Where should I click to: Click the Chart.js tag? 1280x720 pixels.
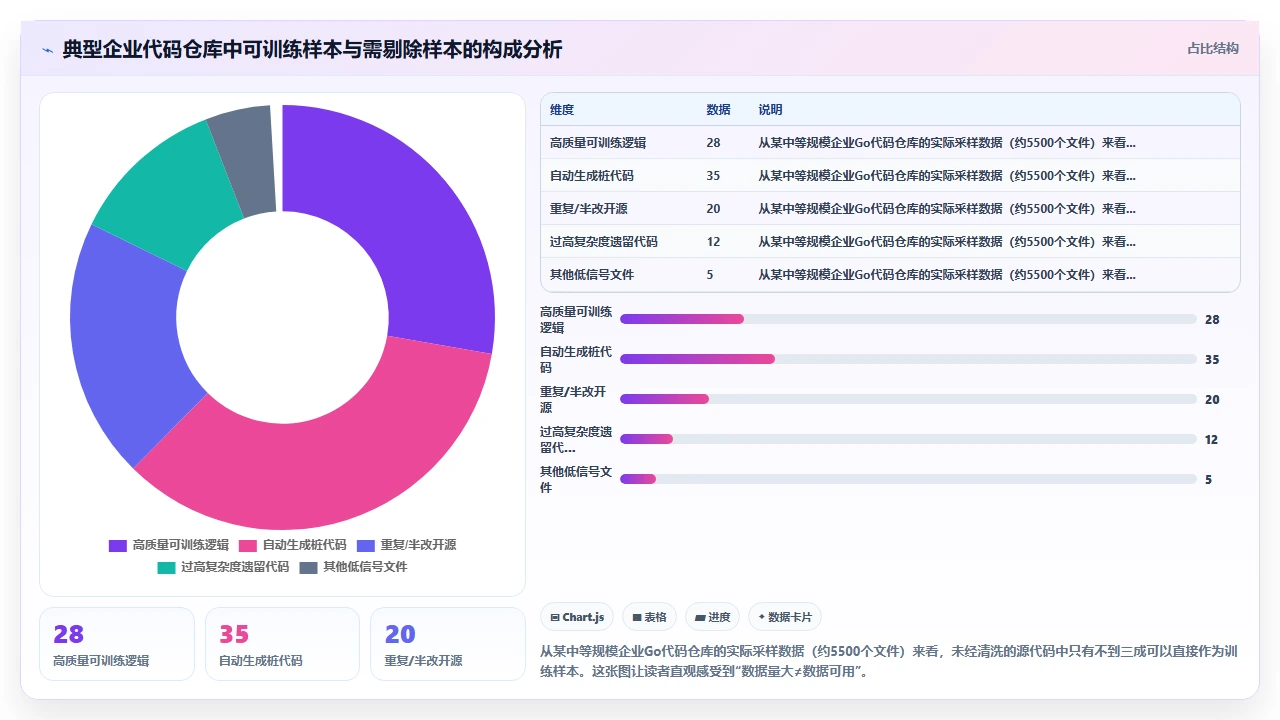(x=577, y=617)
